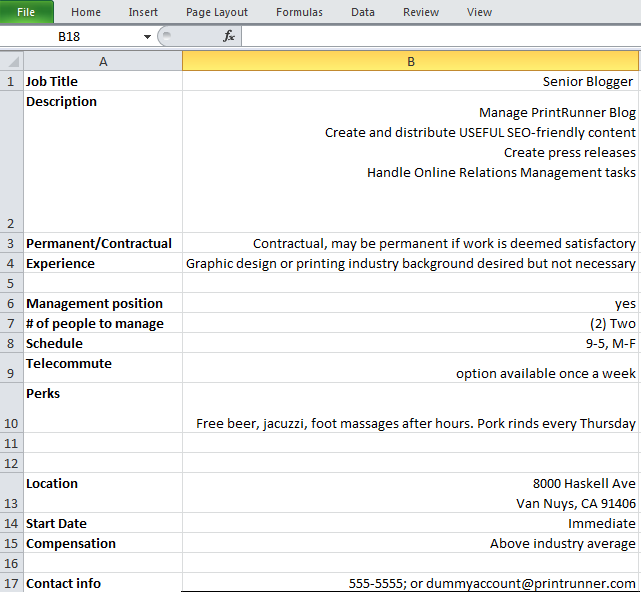Select row 2 header

pyautogui.click(x=11, y=162)
